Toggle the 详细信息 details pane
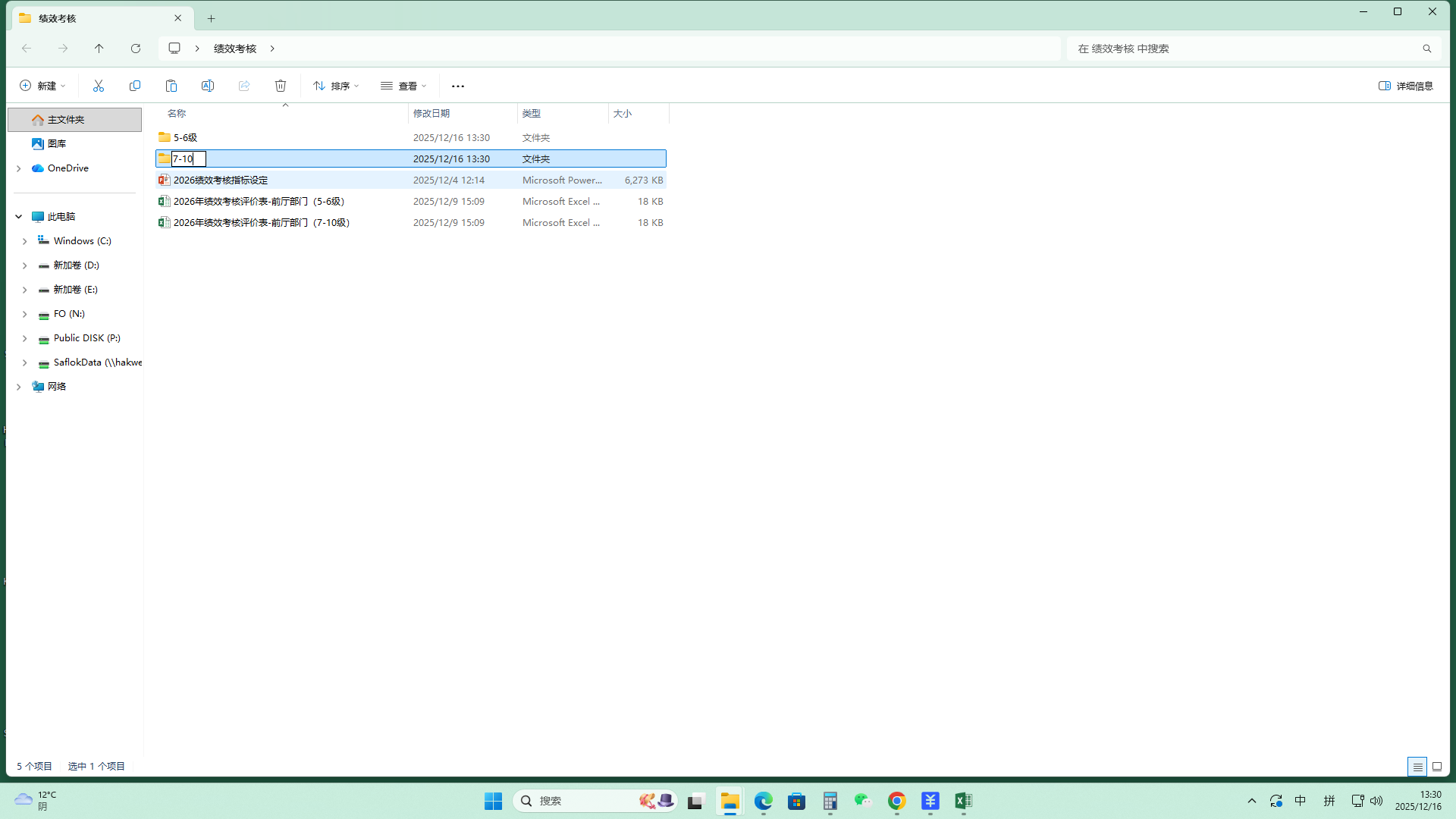 [x=1406, y=86]
